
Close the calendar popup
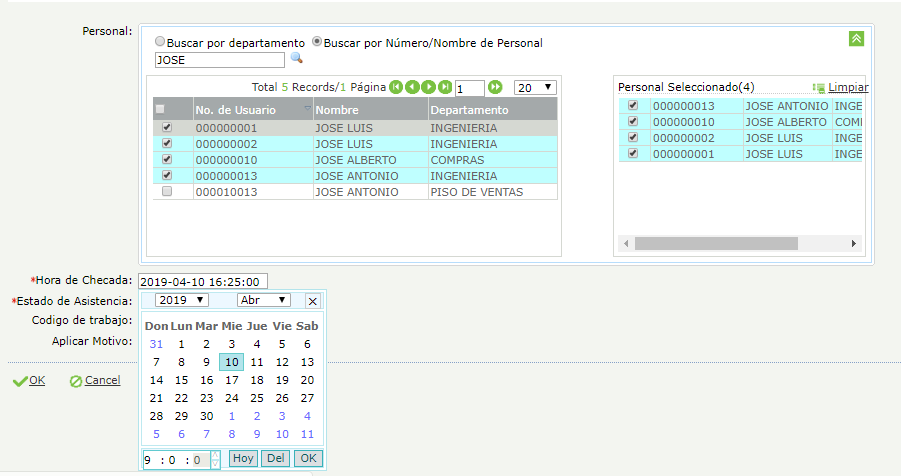(x=313, y=301)
